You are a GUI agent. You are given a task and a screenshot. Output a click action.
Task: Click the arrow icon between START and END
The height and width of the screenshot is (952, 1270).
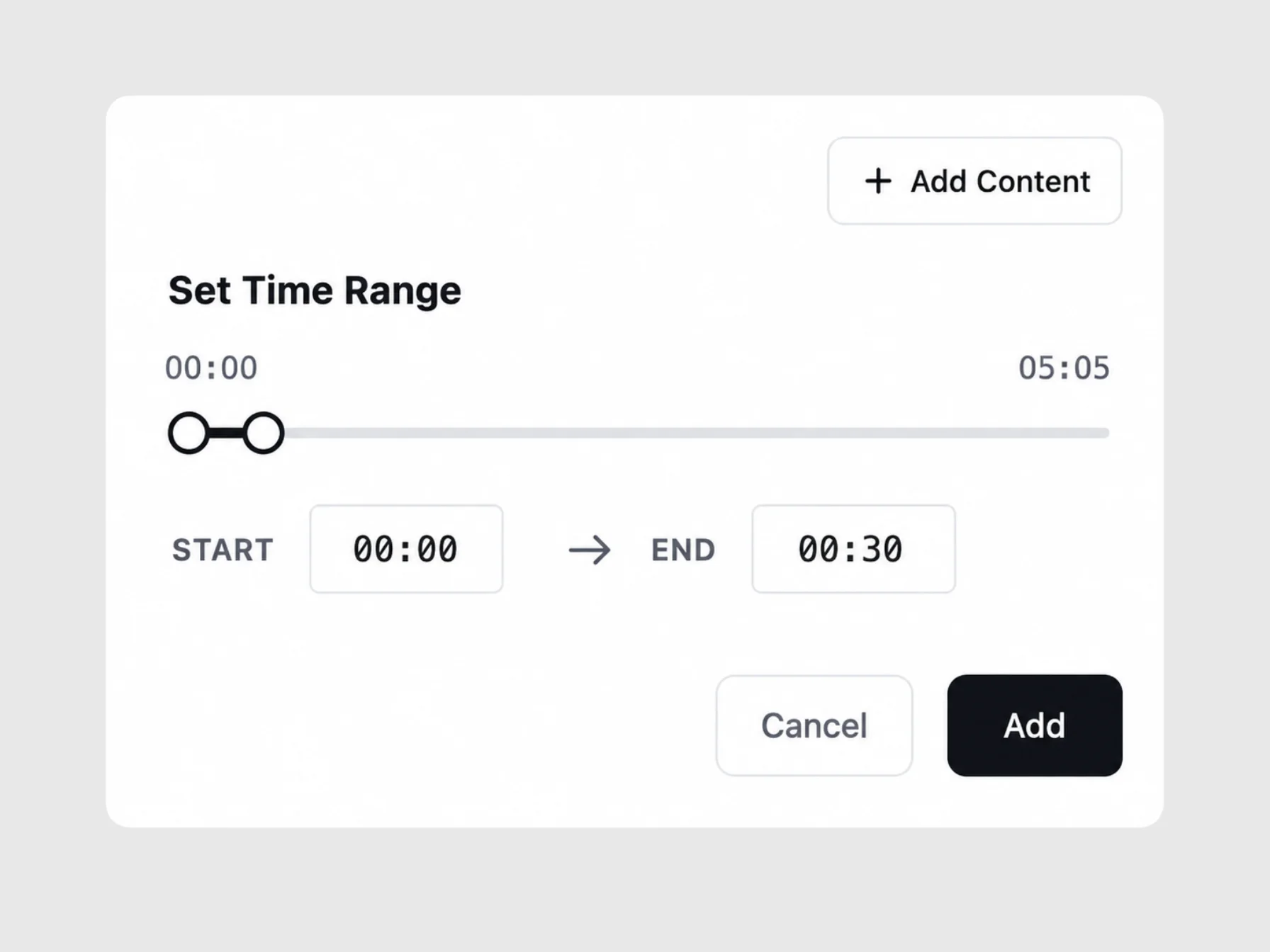tap(590, 550)
